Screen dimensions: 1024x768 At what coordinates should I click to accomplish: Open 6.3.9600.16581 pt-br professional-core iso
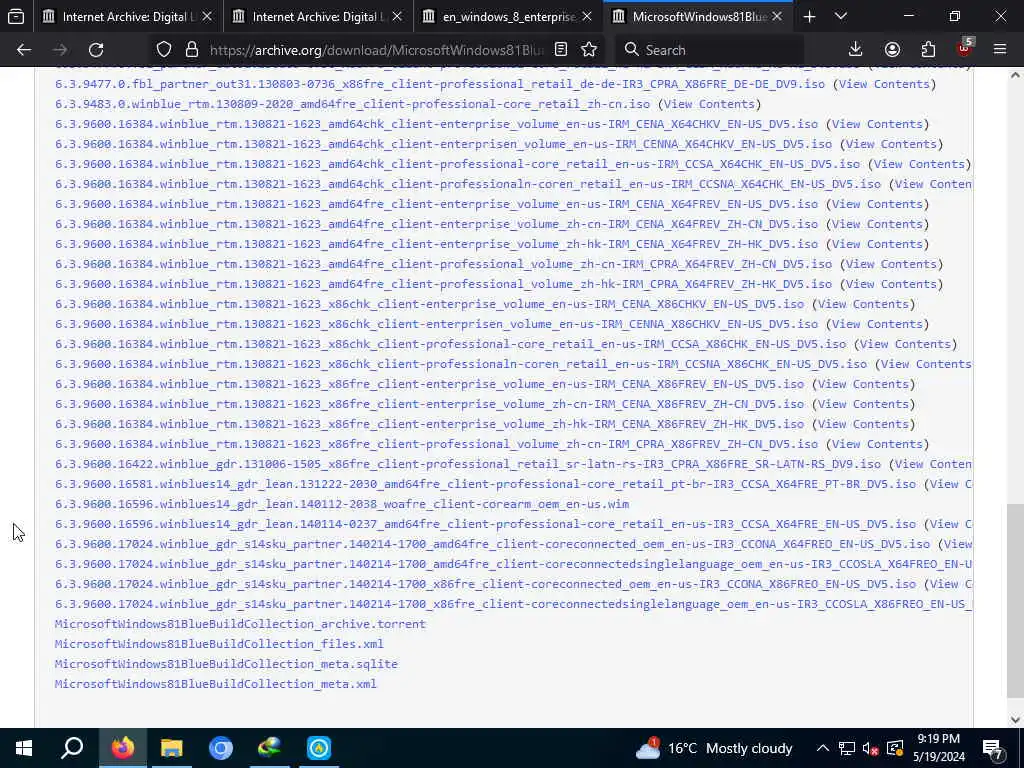click(x=485, y=484)
